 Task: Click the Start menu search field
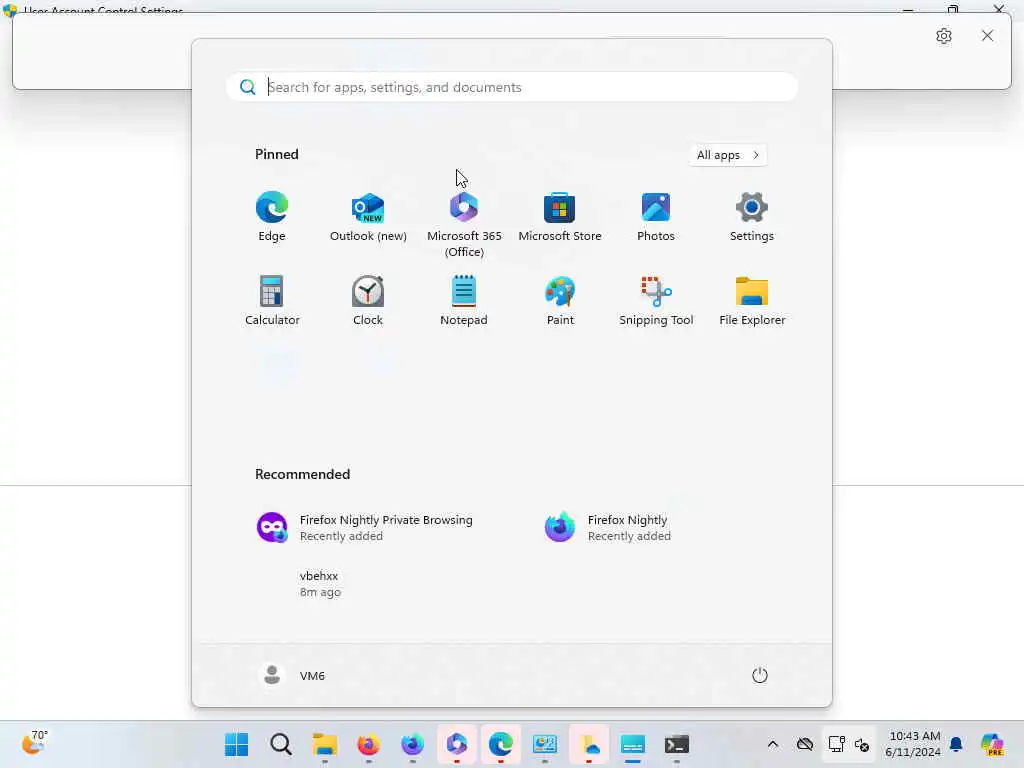pyautogui.click(x=512, y=87)
